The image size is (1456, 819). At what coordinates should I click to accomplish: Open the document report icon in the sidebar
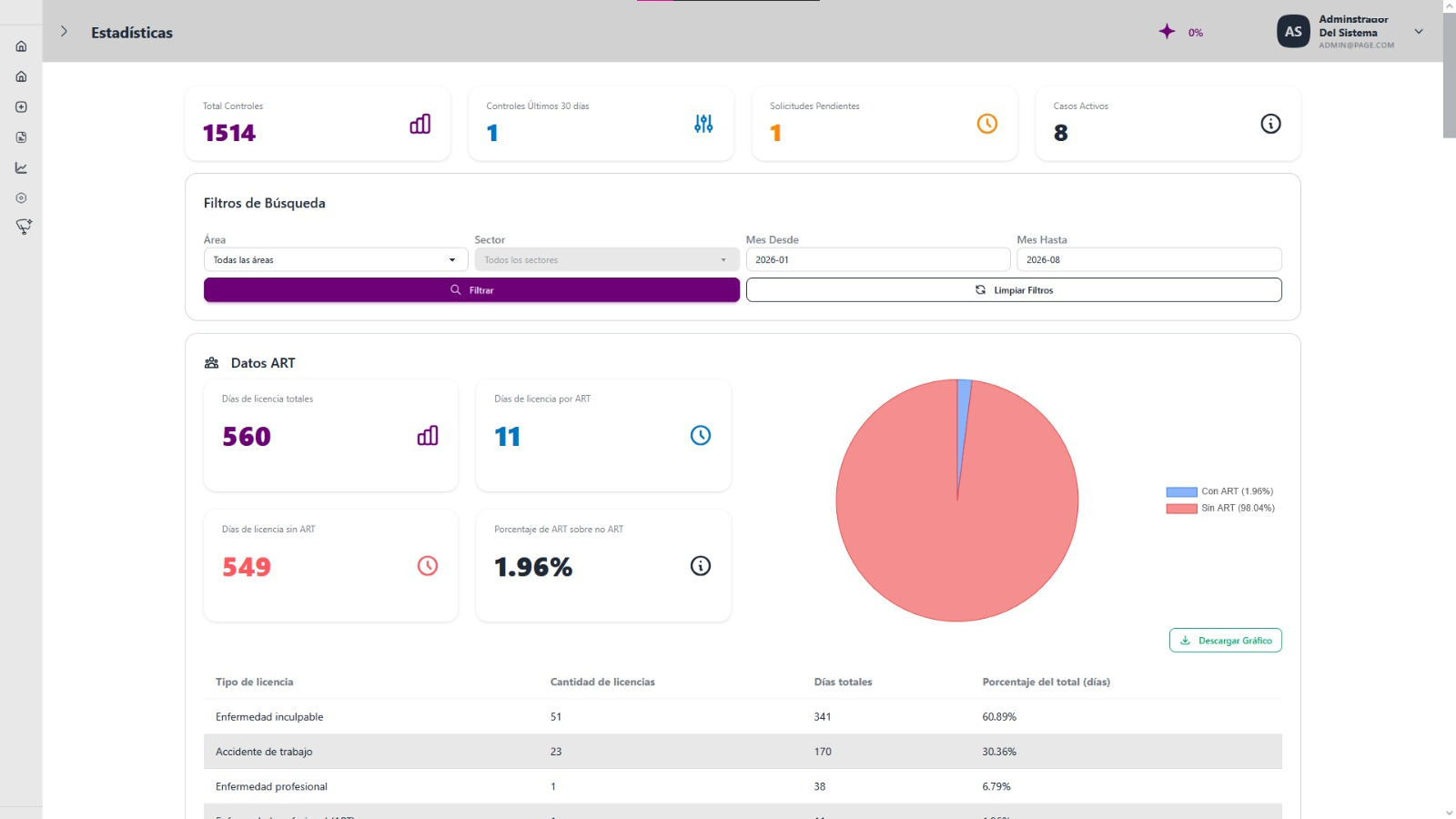click(x=21, y=137)
